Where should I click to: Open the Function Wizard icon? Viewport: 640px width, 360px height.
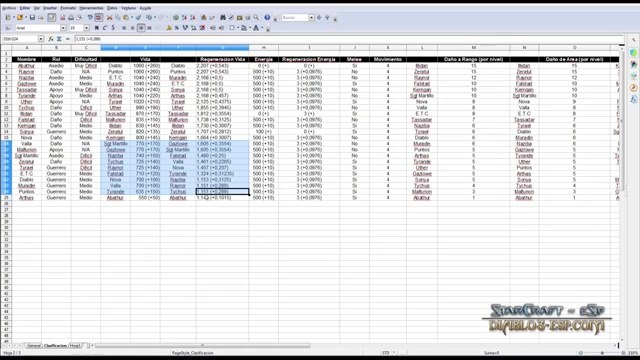pos(51,39)
